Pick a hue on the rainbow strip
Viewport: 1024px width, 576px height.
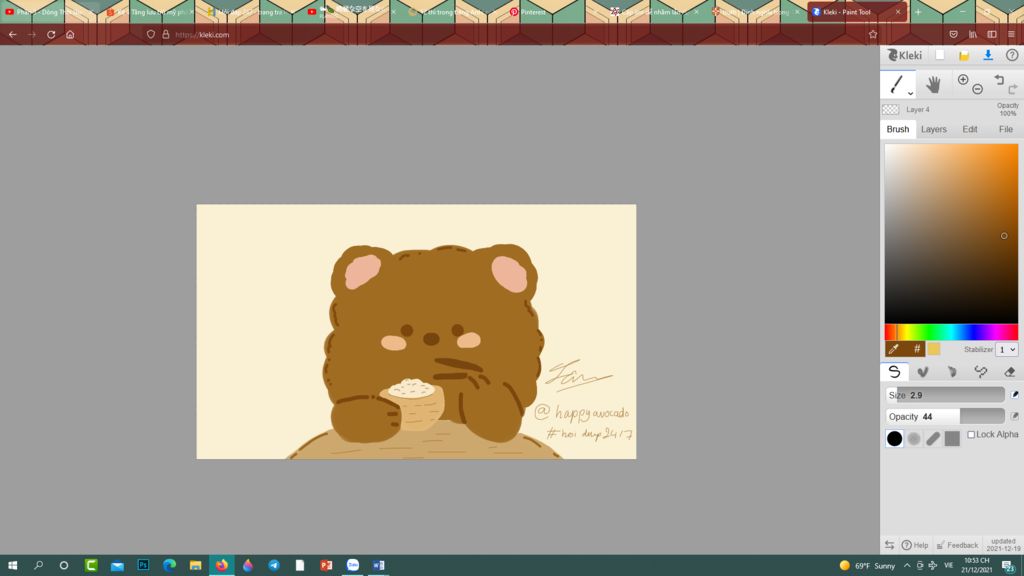951,332
